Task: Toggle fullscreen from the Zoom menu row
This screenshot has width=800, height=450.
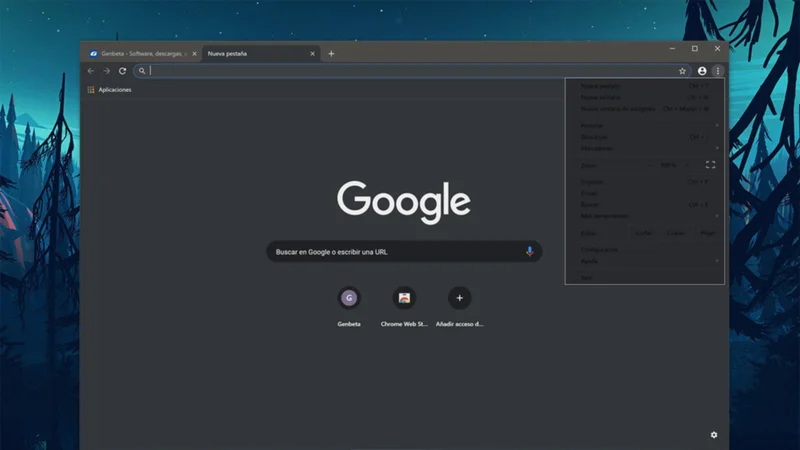Action: [710, 165]
